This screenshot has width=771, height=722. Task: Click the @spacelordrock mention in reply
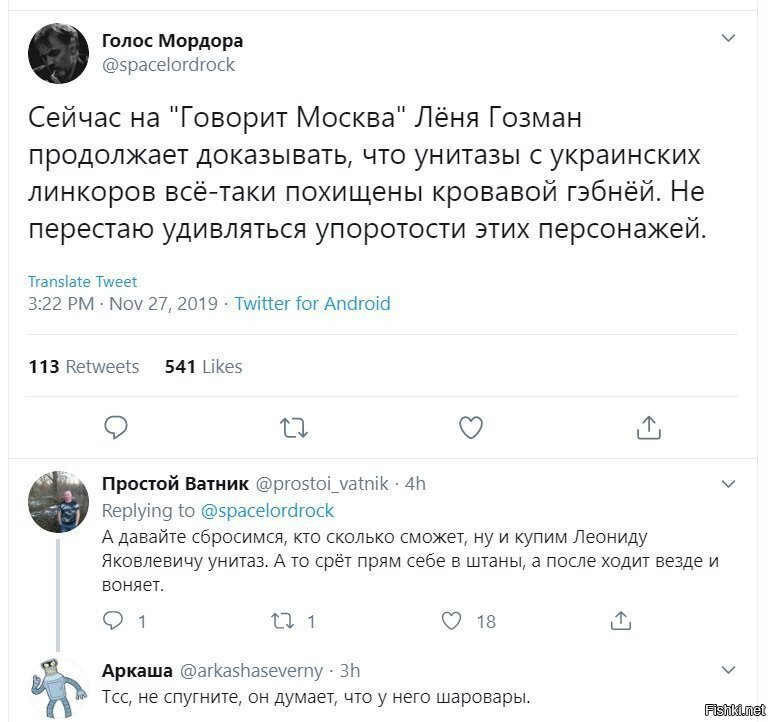coord(267,511)
